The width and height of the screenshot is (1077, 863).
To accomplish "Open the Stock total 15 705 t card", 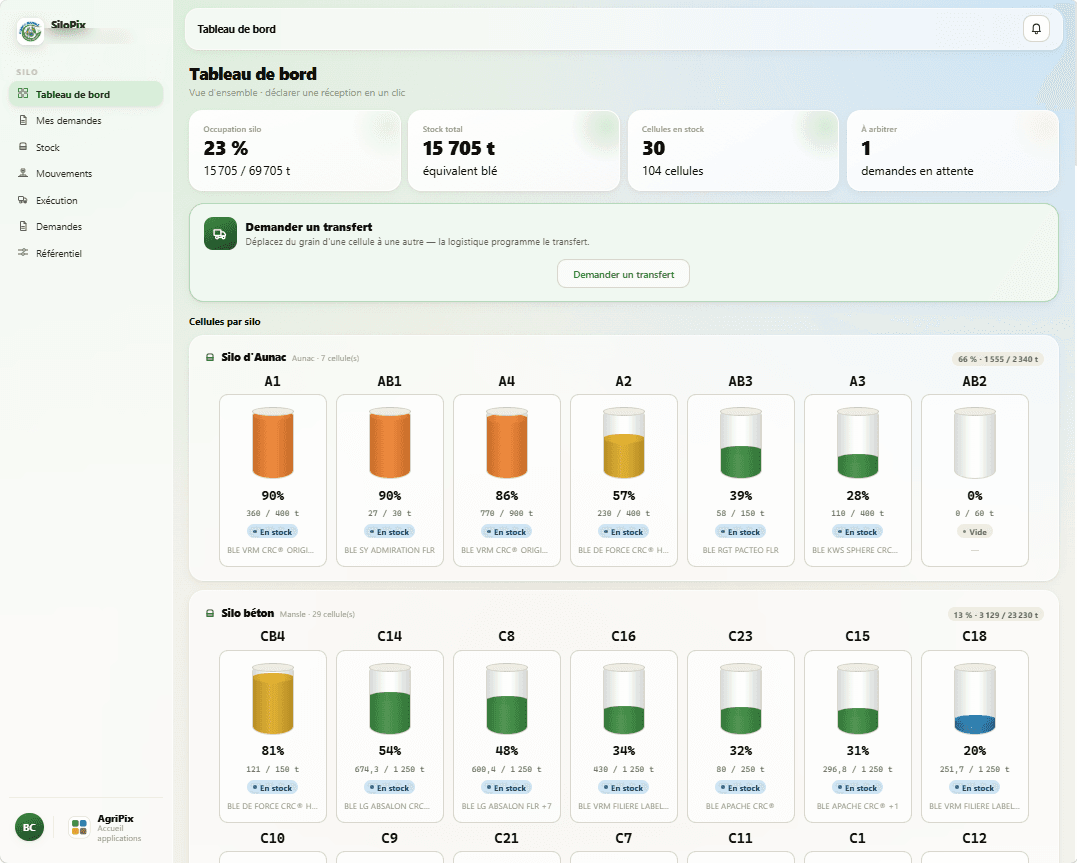I will 514,150.
